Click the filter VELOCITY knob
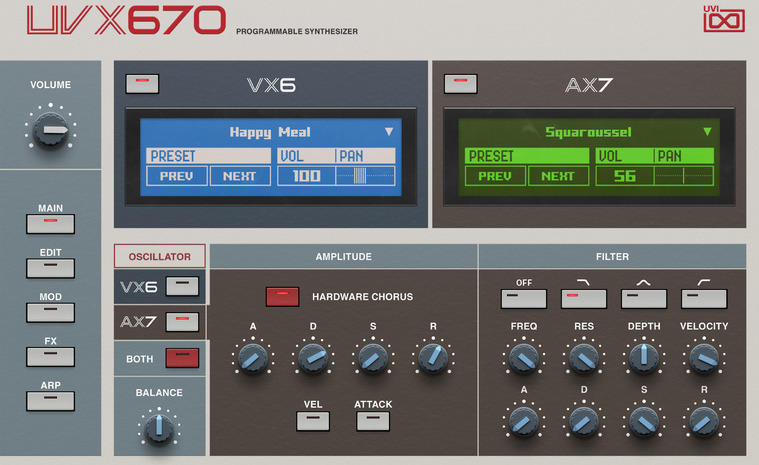The width and height of the screenshot is (759, 465). coord(704,359)
